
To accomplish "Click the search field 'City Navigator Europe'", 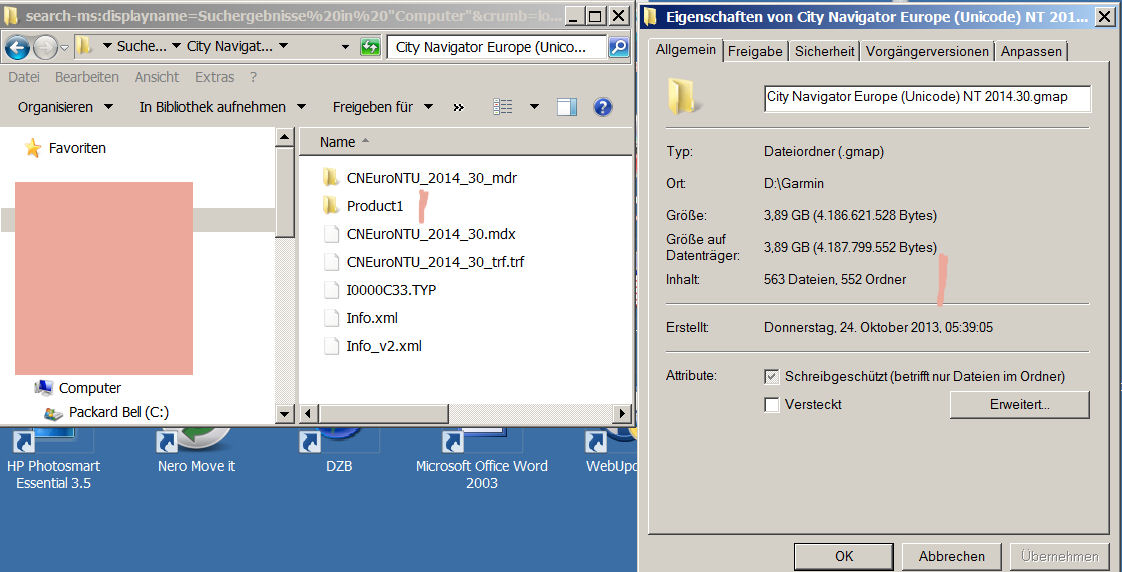I will 497,47.
